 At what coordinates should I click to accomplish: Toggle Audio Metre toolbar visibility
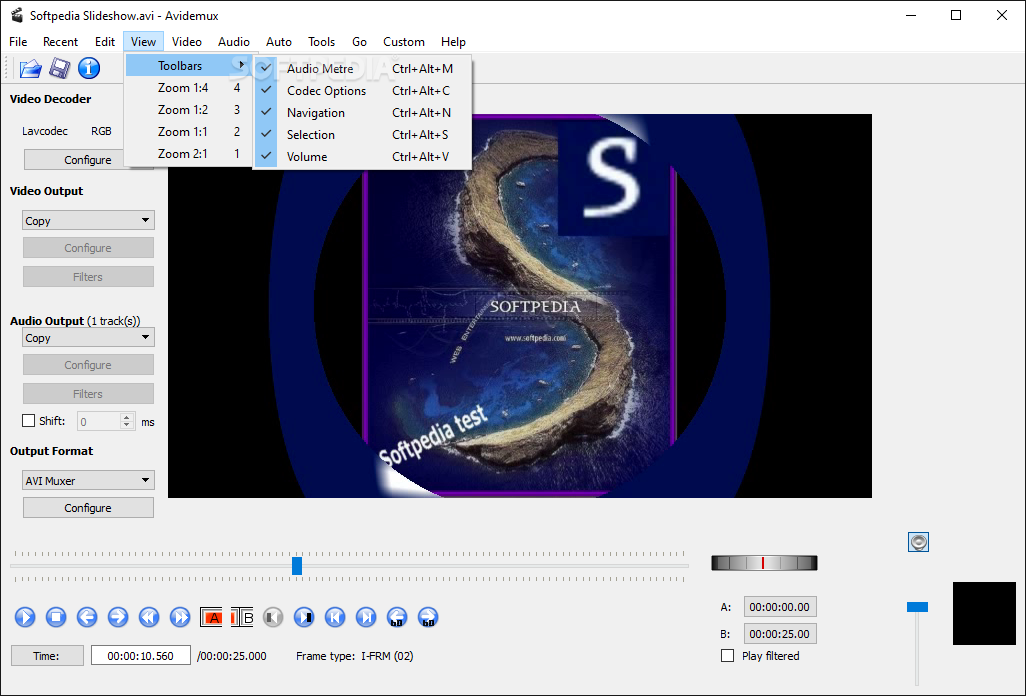tap(363, 69)
